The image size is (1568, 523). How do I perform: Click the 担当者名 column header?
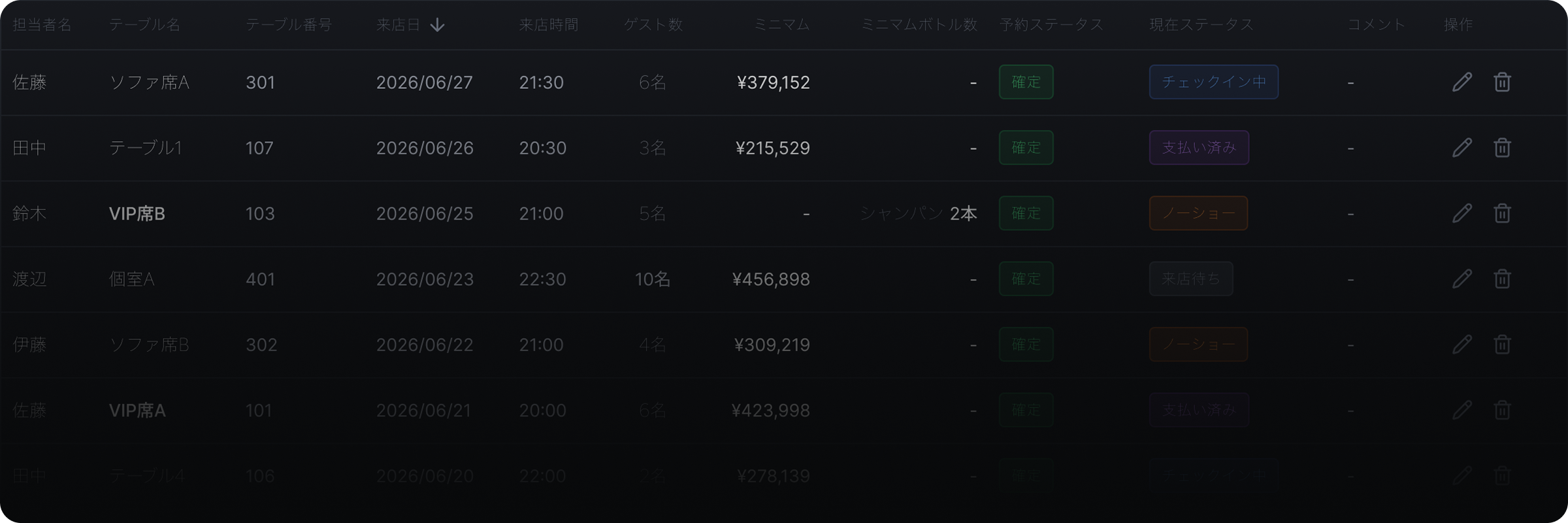42,25
